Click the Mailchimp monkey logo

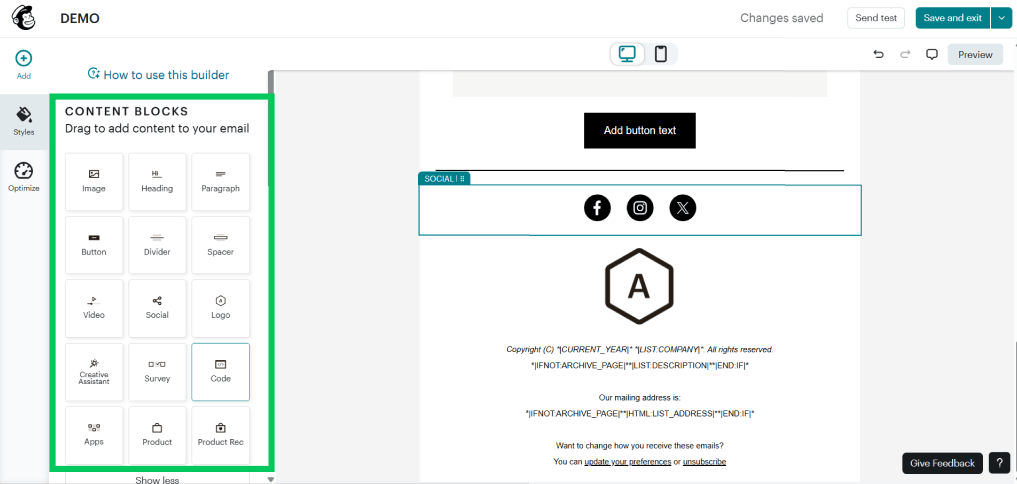pyautogui.click(x=23, y=18)
